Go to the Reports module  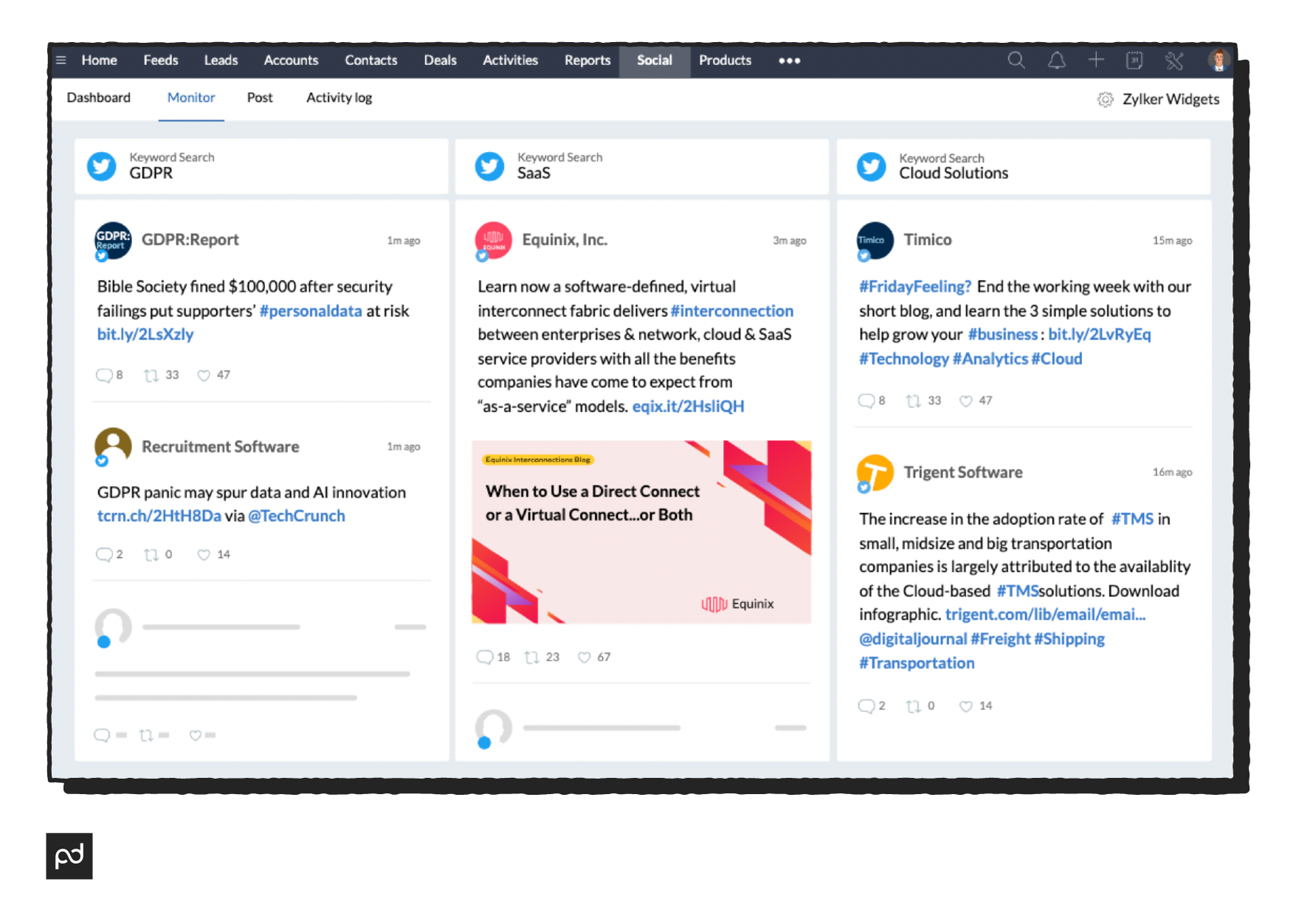pyautogui.click(x=588, y=61)
